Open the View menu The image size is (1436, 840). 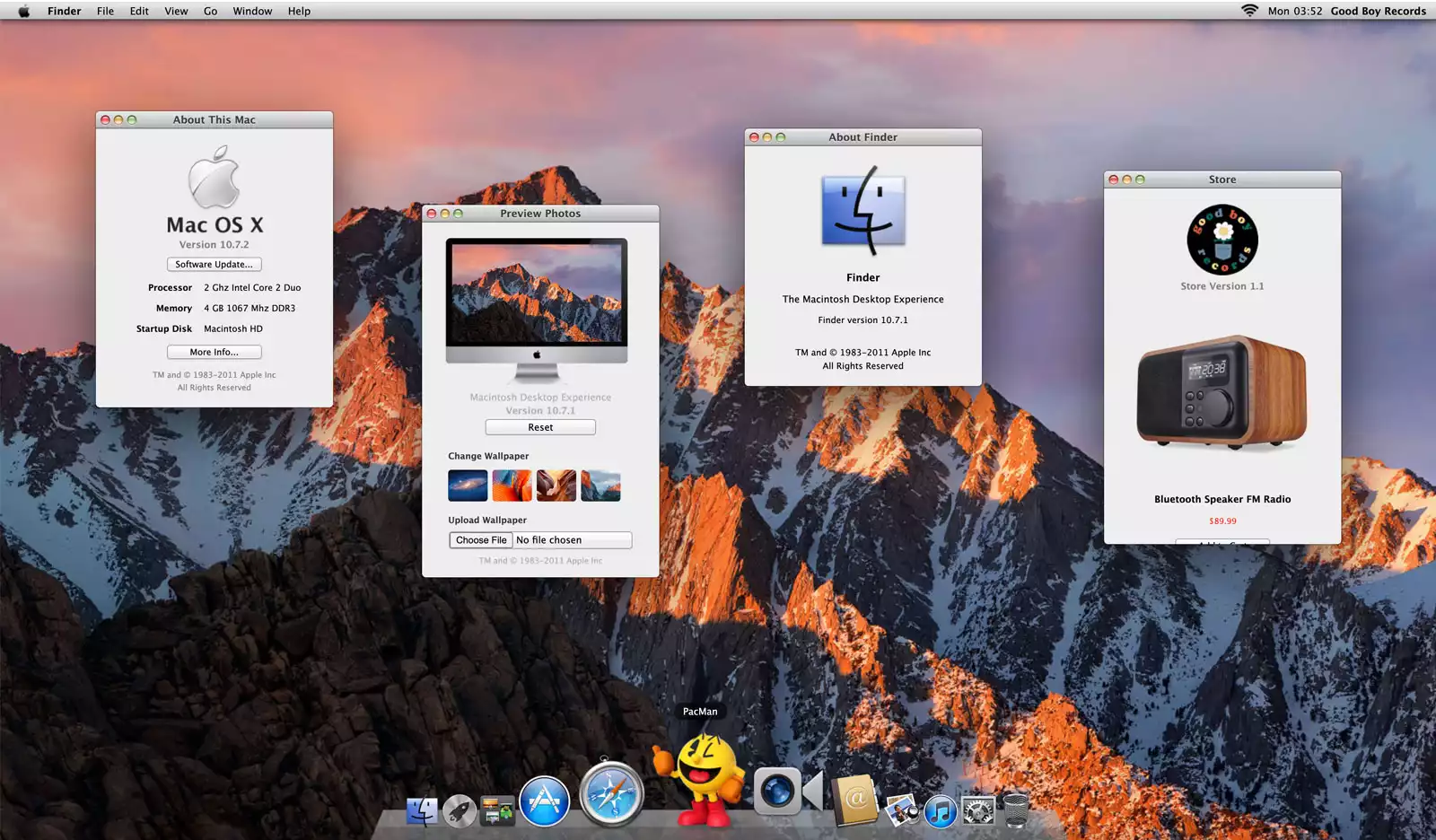click(x=176, y=11)
